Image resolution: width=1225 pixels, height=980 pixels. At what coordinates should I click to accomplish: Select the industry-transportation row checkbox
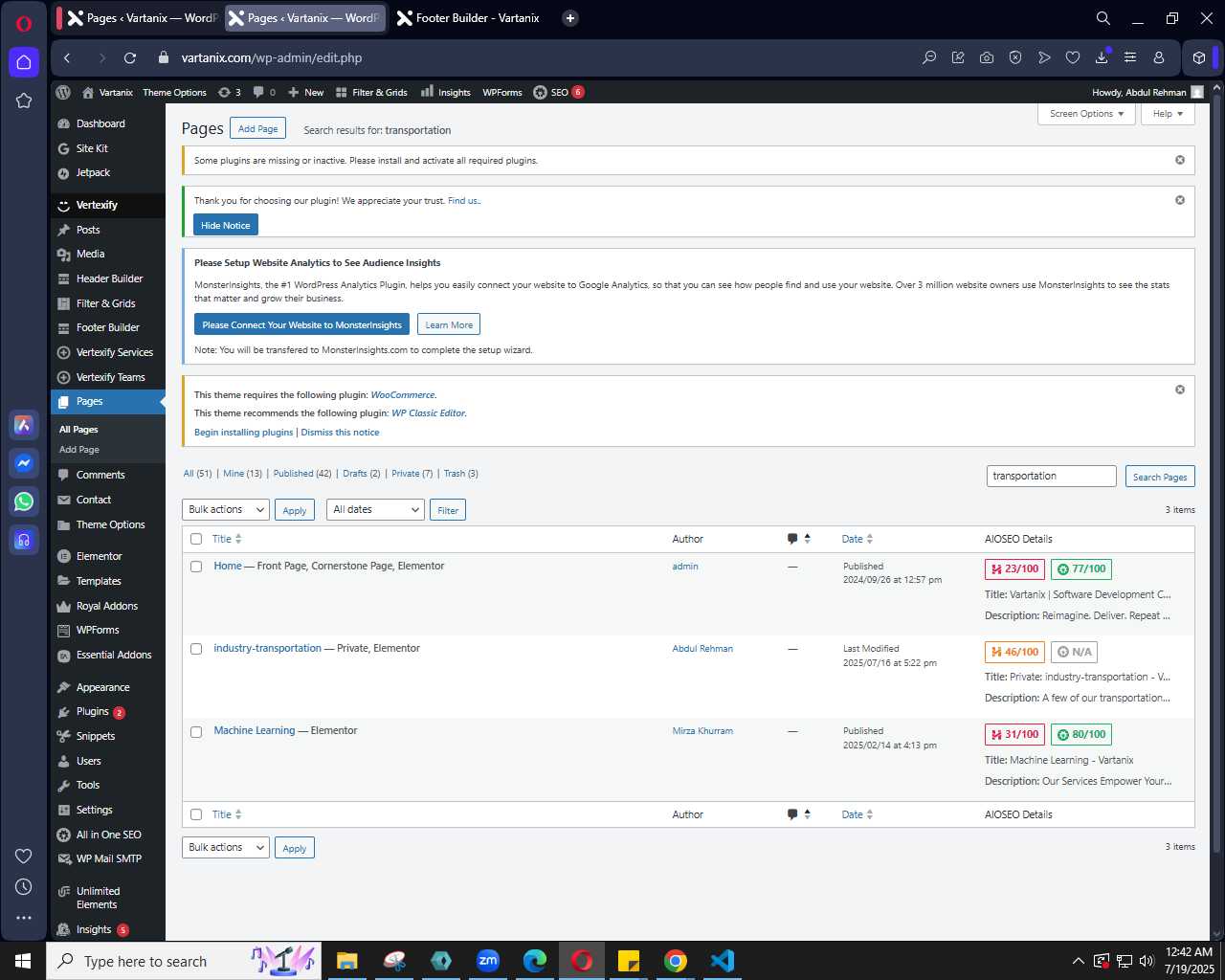[196, 649]
